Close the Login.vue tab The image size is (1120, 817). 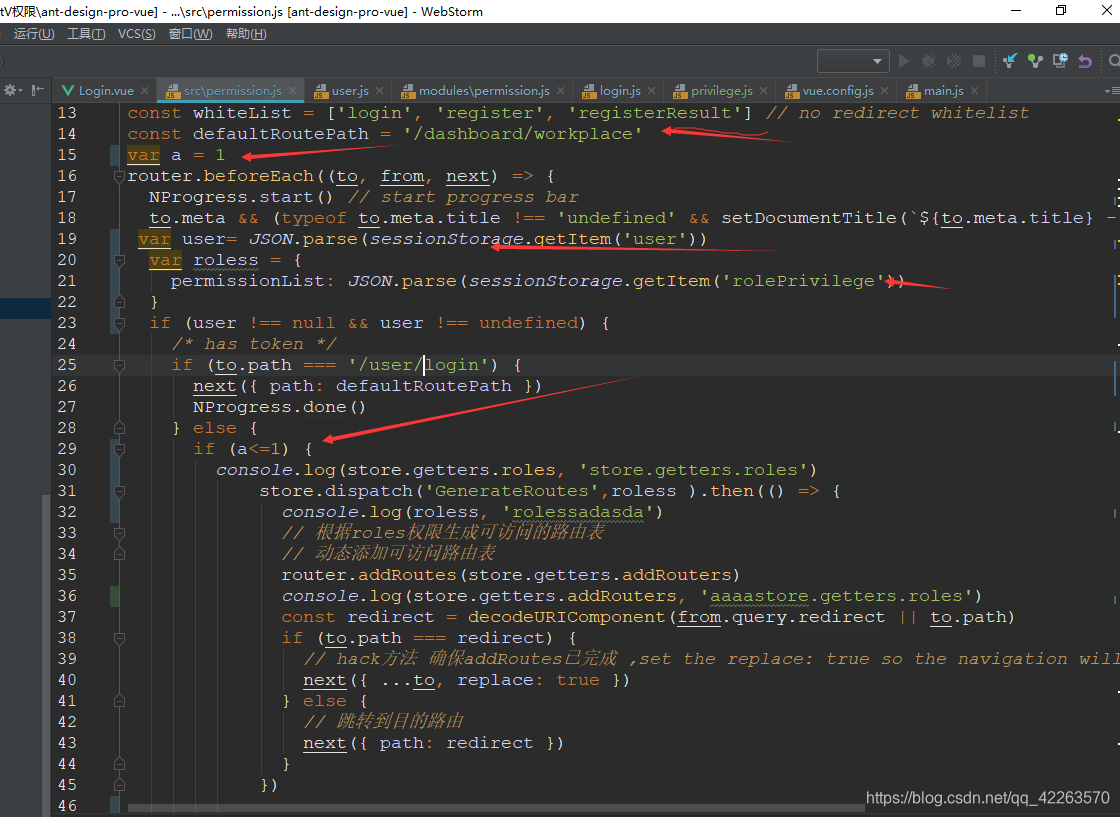(x=144, y=91)
